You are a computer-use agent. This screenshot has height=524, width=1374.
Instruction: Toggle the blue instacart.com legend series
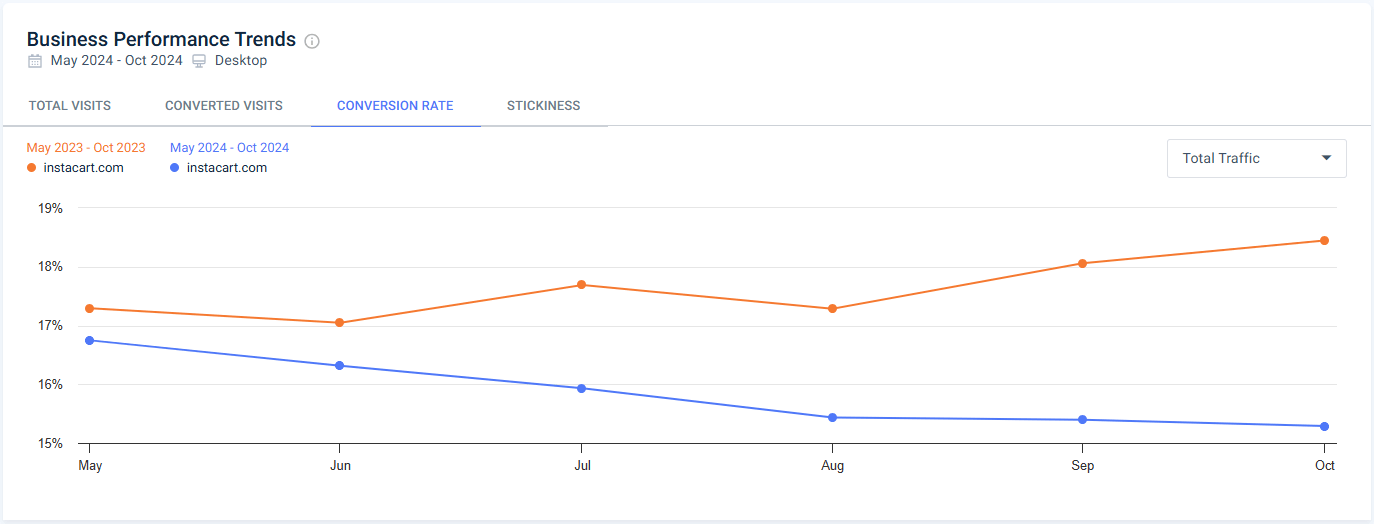(175, 168)
